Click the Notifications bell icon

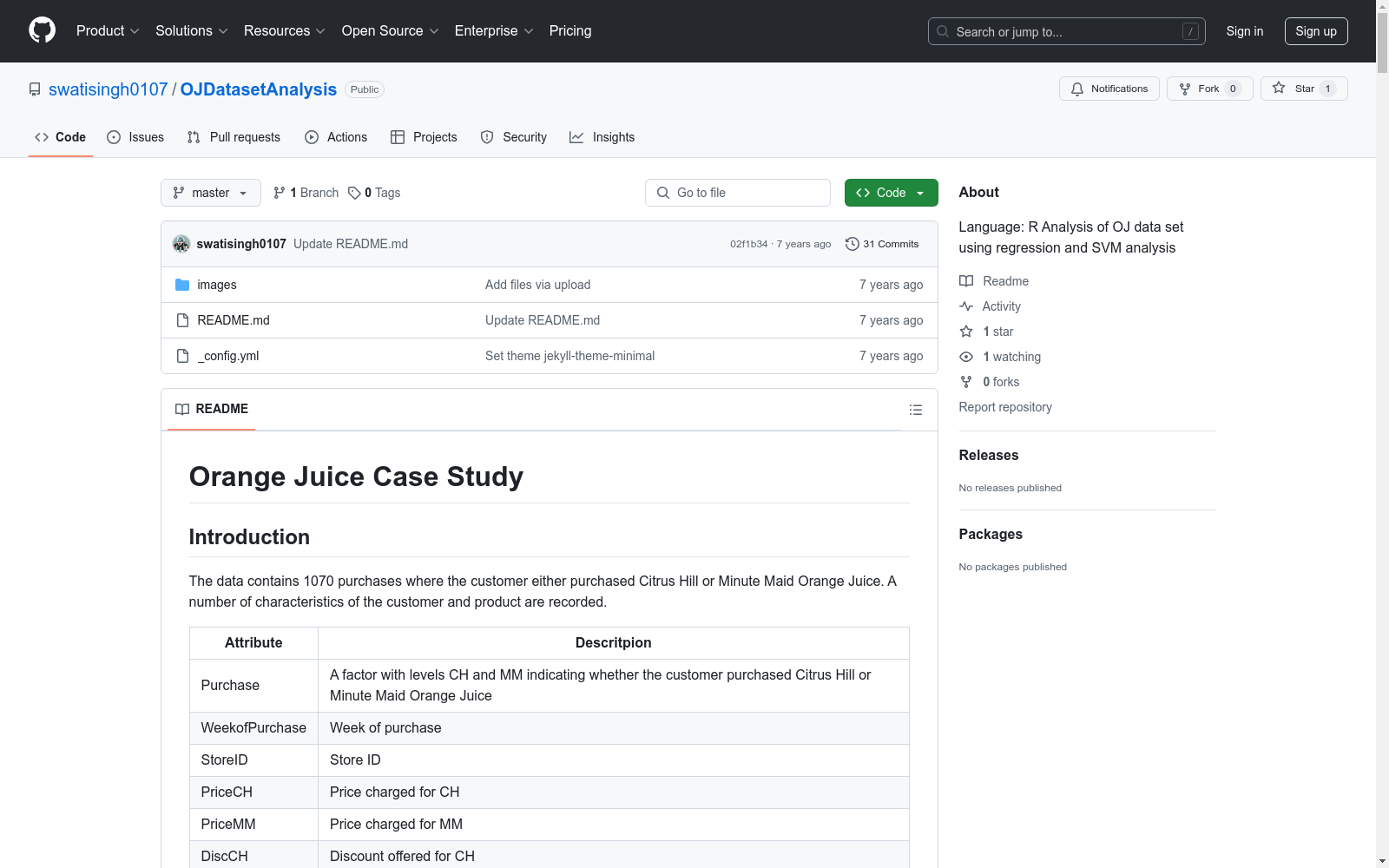(x=1077, y=89)
